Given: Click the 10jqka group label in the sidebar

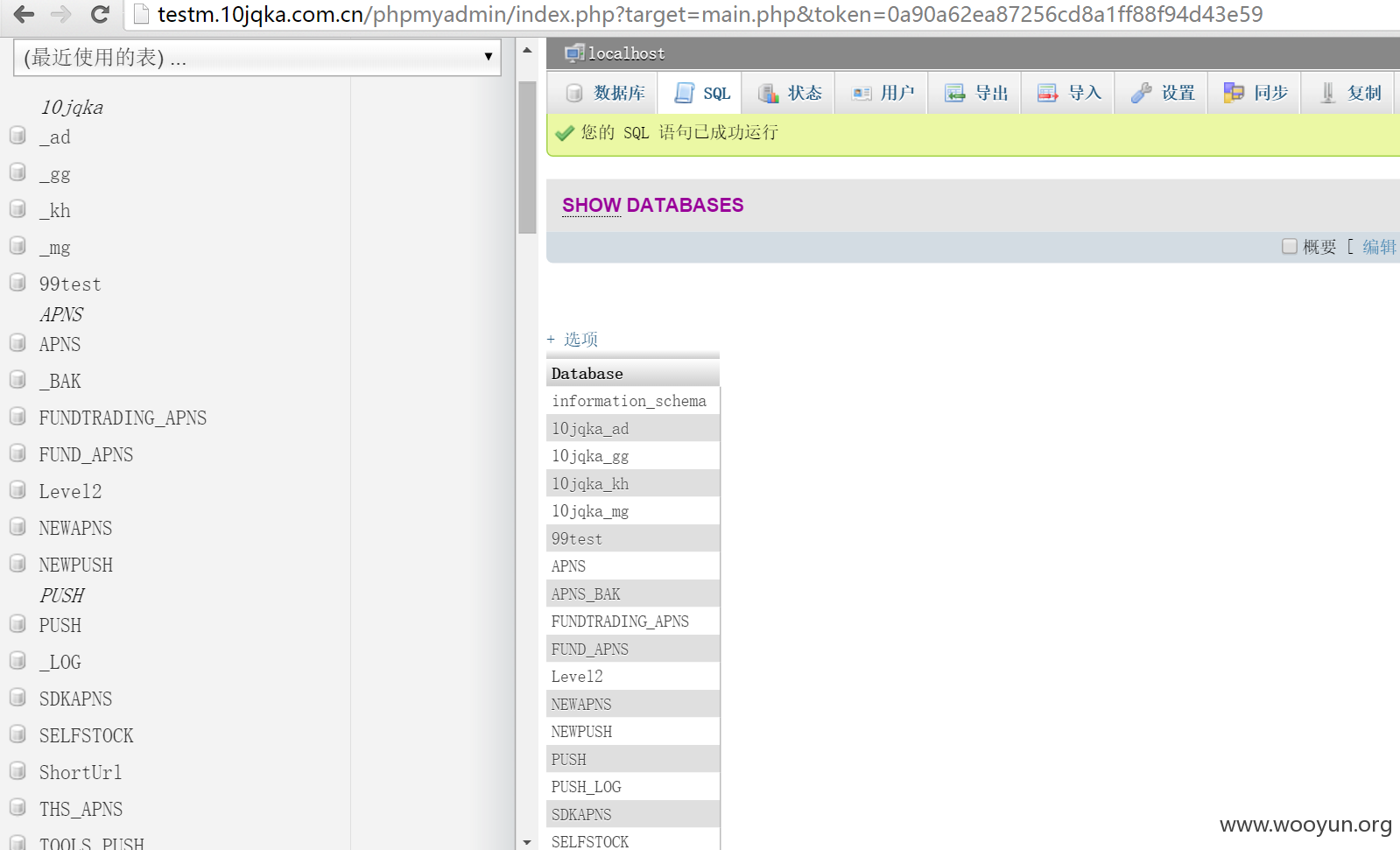Looking at the screenshot, I should coord(72,107).
